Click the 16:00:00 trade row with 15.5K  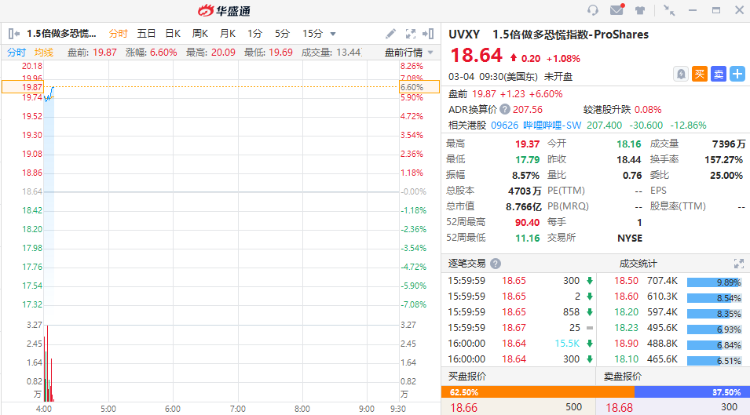520,343
